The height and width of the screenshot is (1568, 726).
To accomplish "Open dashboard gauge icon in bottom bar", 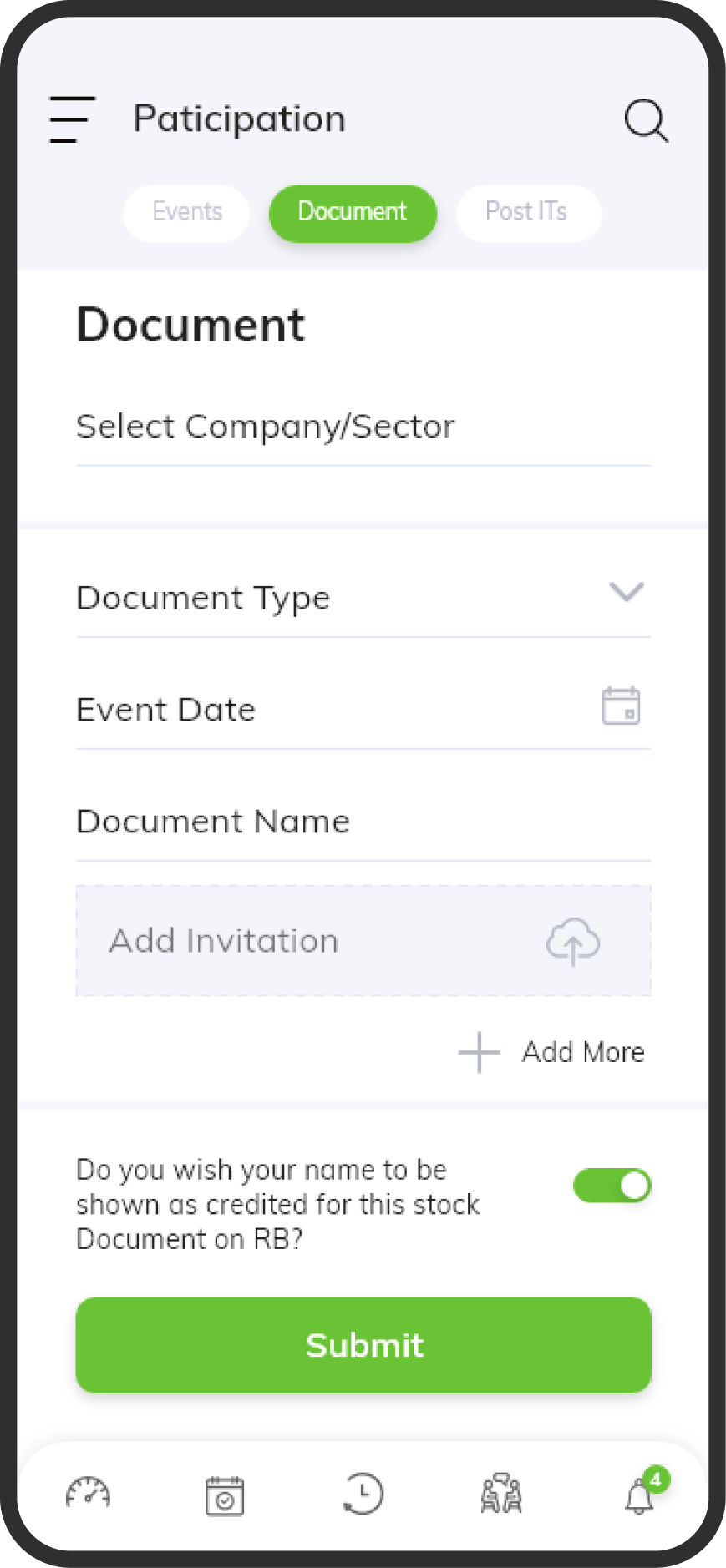I will 88,1494.
